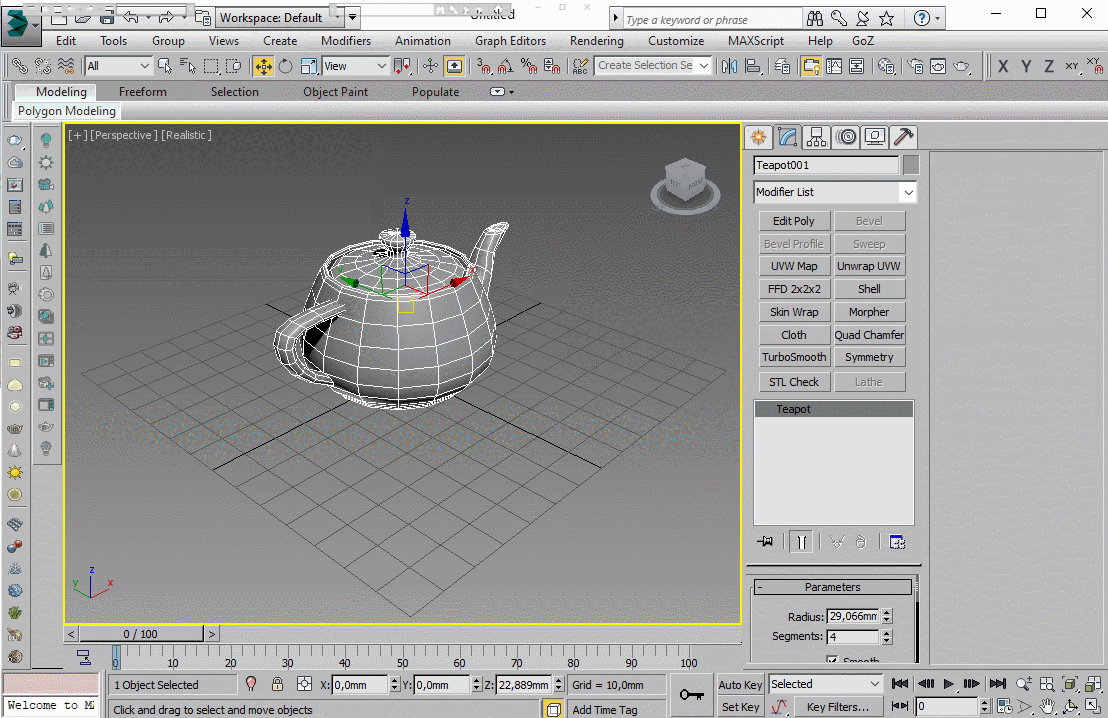Open the Create command panel tab
Image resolution: width=1108 pixels, height=718 pixels.
(x=758, y=137)
